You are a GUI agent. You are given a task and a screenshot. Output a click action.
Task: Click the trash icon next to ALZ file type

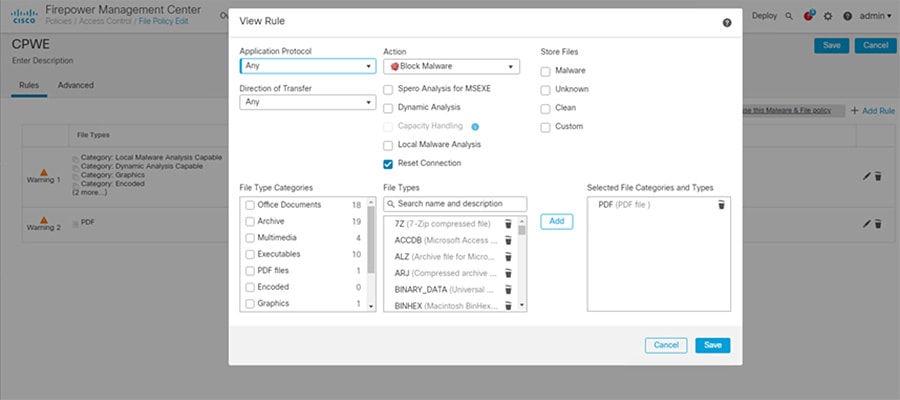[508, 257]
